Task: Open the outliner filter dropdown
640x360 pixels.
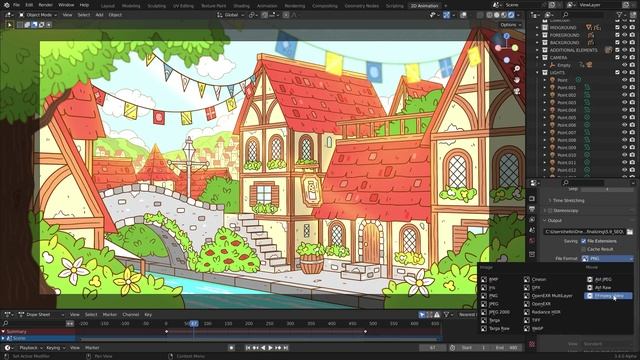Action: [621, 15]
